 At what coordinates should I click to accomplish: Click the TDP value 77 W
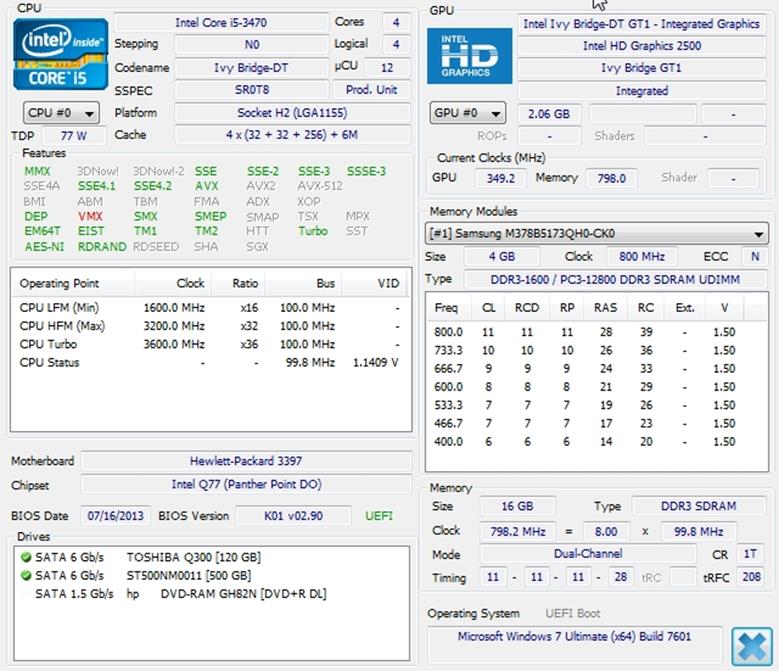coord(74,136)
